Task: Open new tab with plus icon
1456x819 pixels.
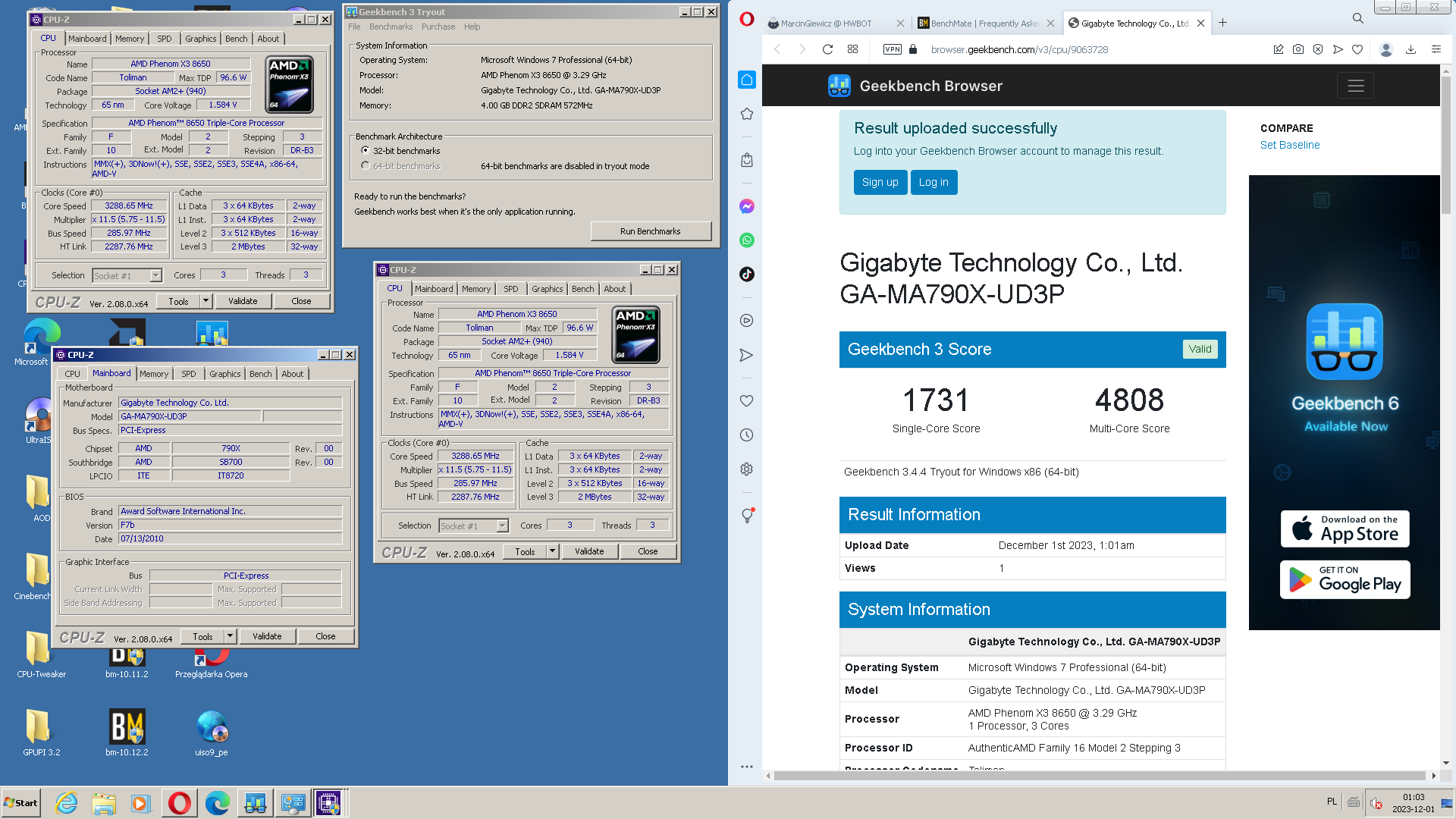Action: 1223,23
